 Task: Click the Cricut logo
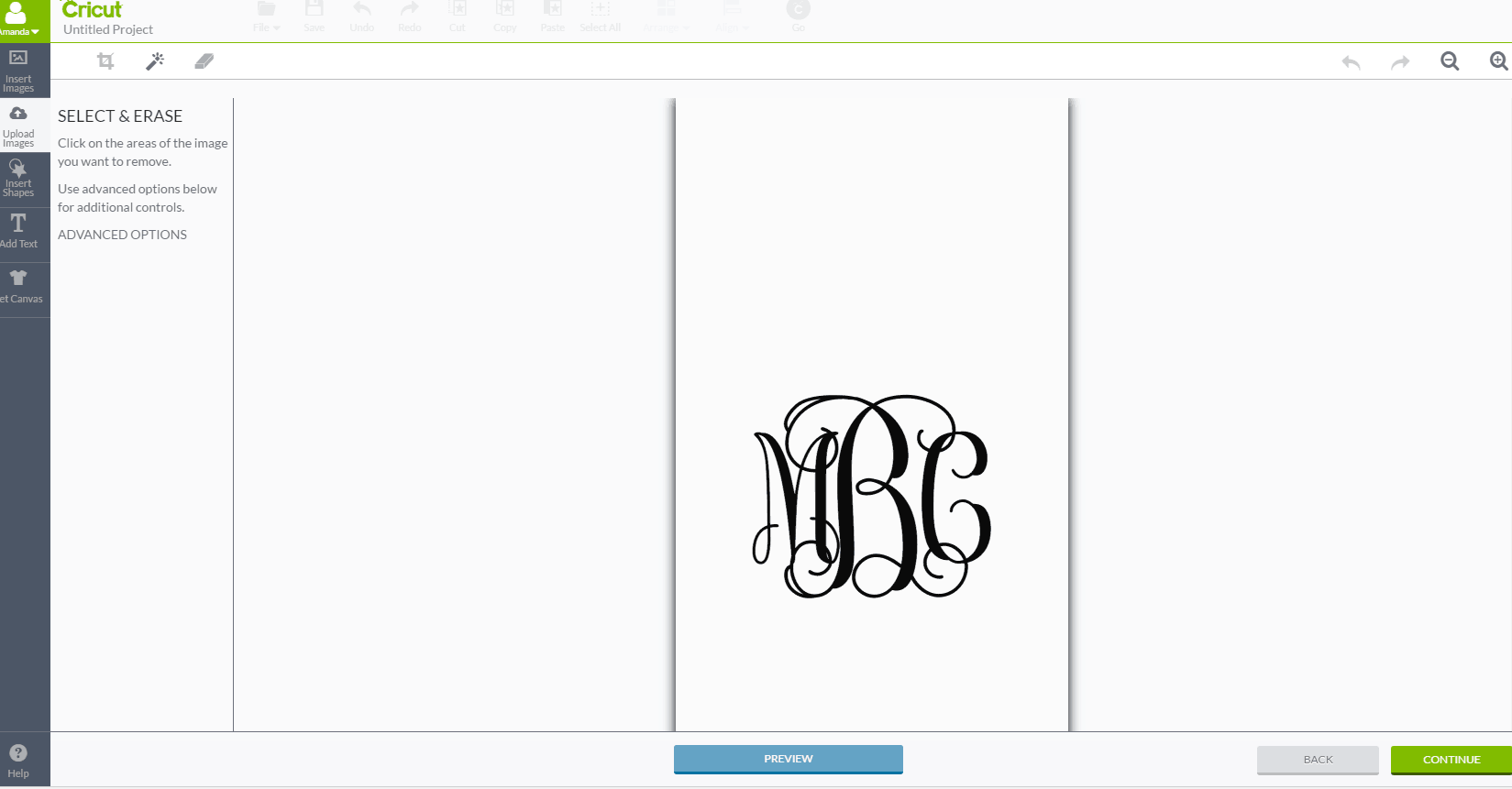(92, 10)
